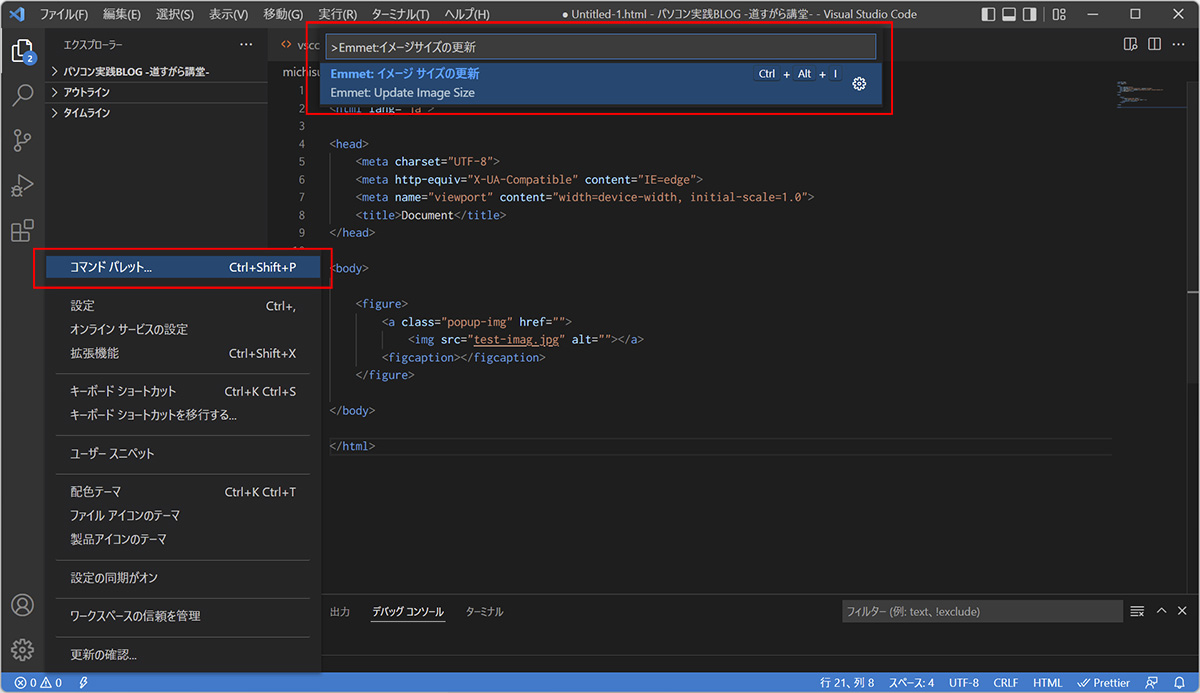The width and height of the screenshot is (1200, 693).
Task: Open the 実行(R) menu
Action: pyautogui.click(x=338, y=14)
